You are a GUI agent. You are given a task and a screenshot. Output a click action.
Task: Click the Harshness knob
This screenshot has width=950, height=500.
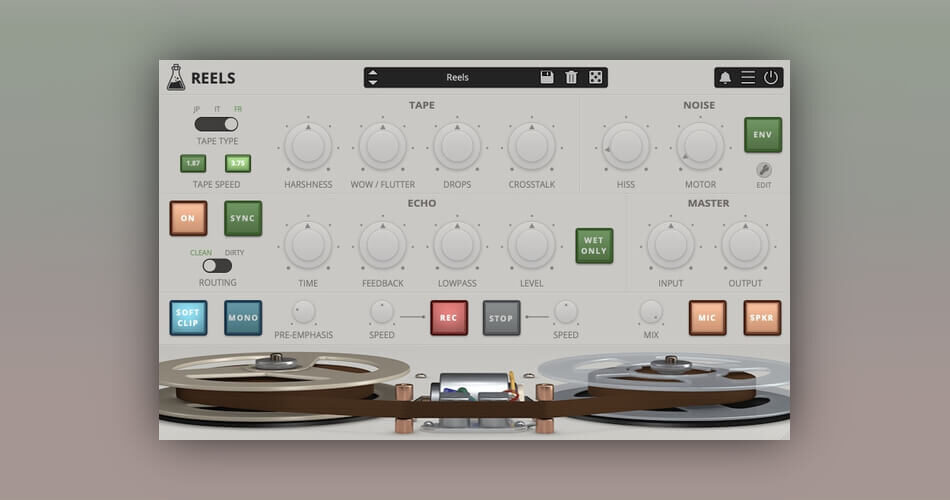(308, 146)
